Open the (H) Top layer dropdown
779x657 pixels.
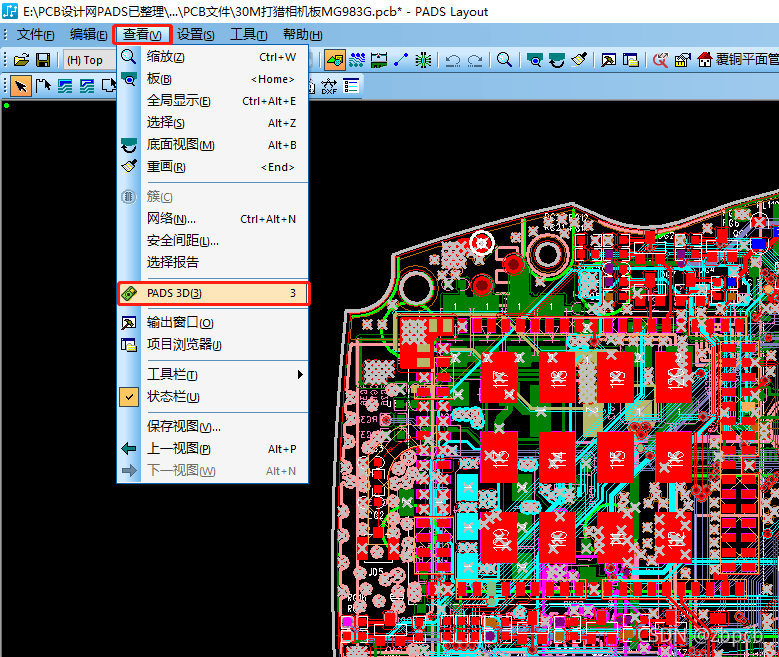(x=88, y=60)
